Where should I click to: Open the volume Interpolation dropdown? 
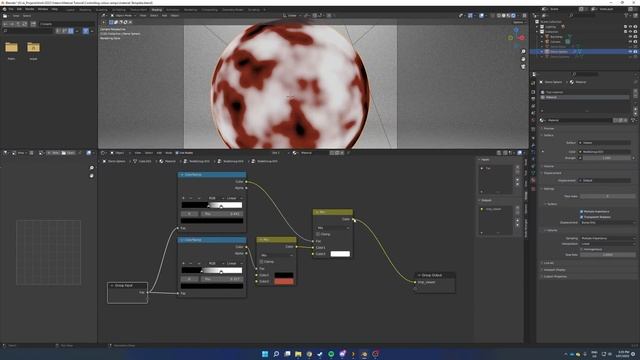tap(607, 244)
